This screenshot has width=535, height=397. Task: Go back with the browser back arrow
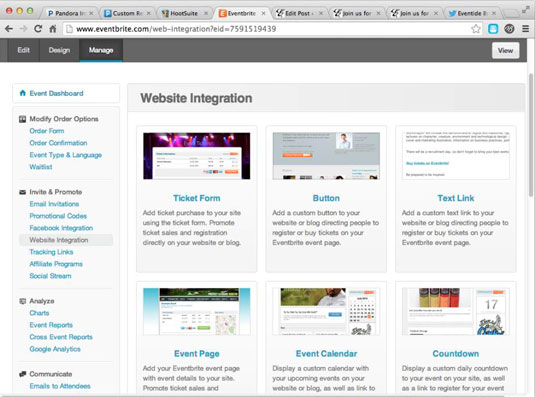(x=9, y=29)
